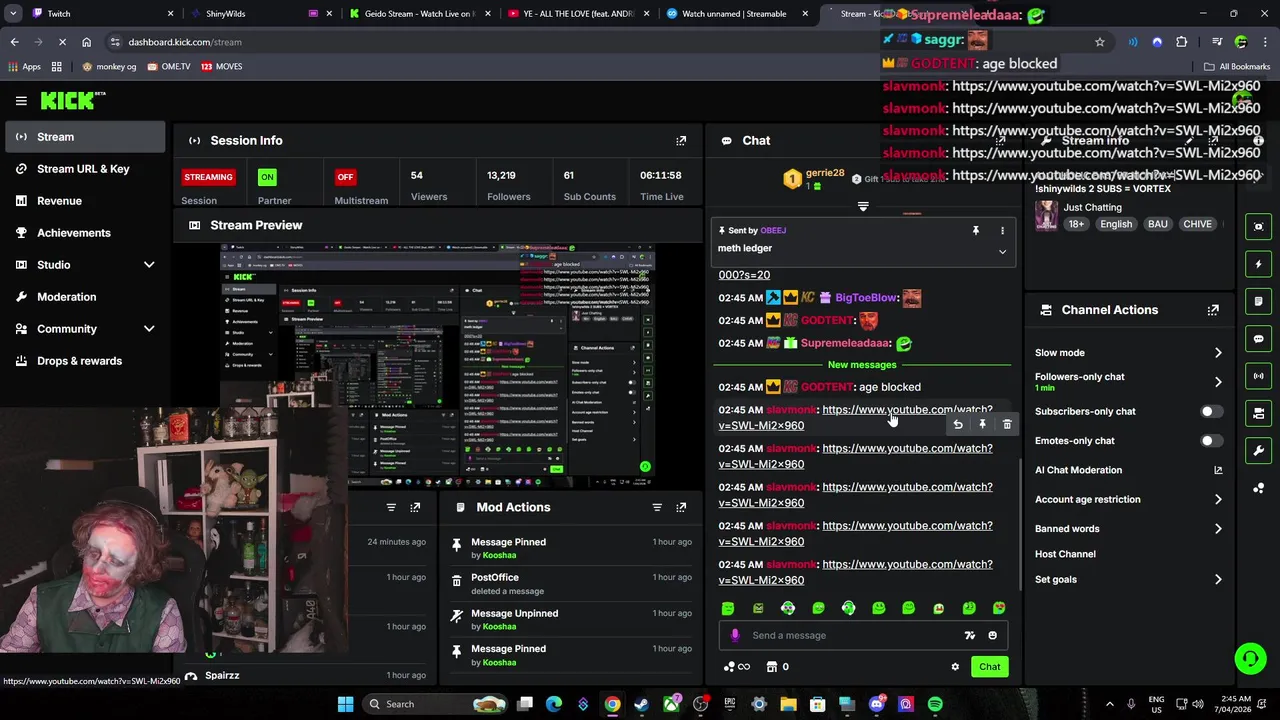This screenshot has width=1280, height=720.
Task: Reply to the hovered slavmonk message
Action: click(958, 425)
